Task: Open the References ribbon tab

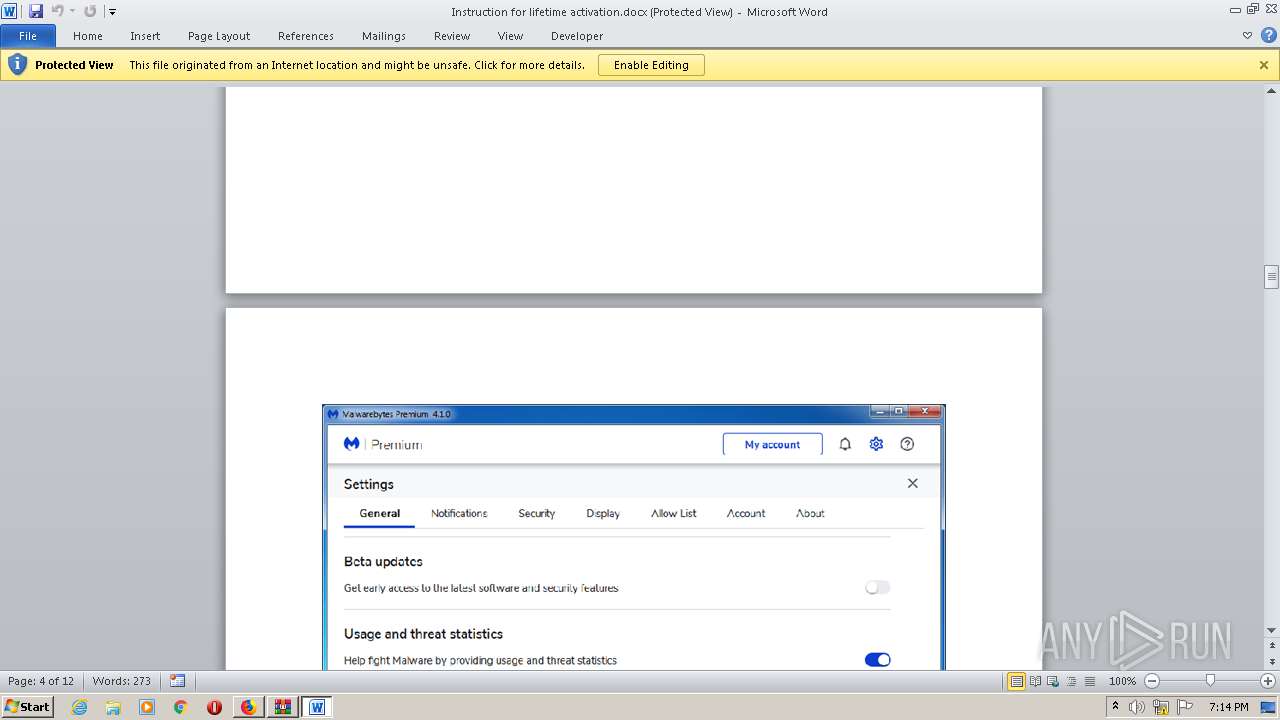Action: (306, 36)
